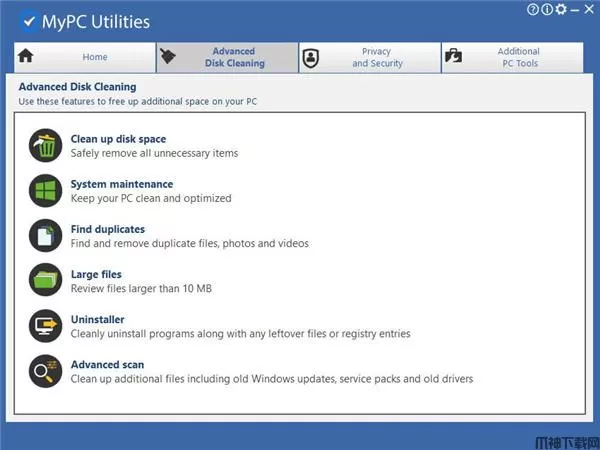Click the Advanced scan magnifier icon
Viewport: 600px width, 450px height.
coord(44,371)
